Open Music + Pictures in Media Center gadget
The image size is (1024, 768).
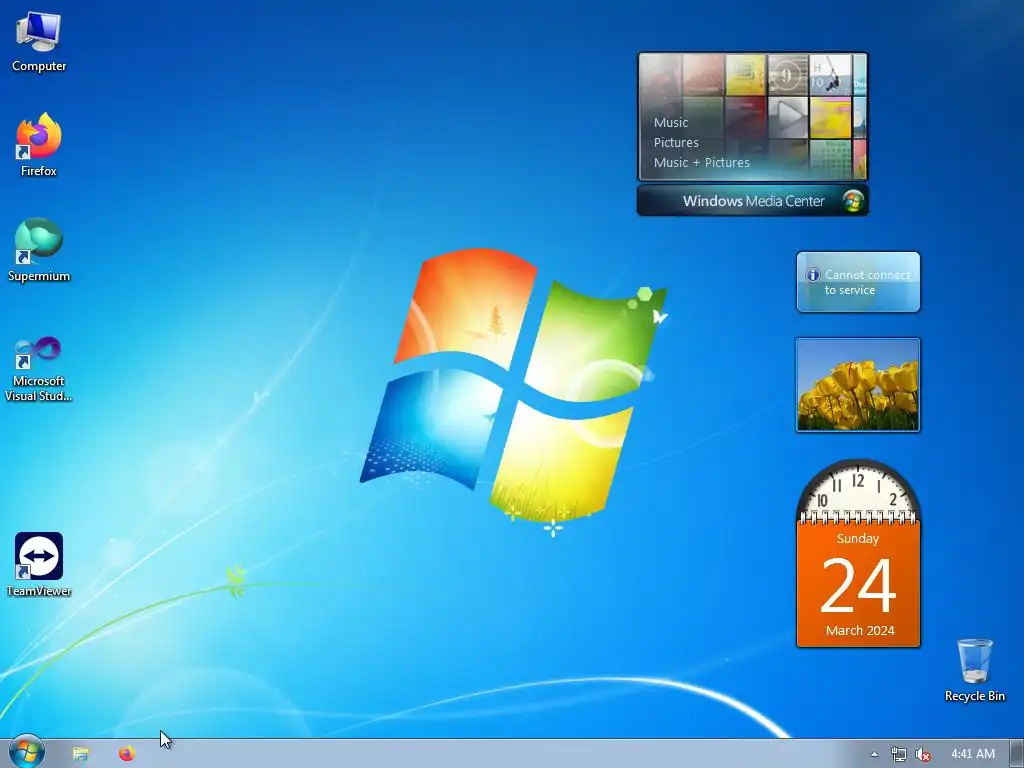click(x=701, y=163)
